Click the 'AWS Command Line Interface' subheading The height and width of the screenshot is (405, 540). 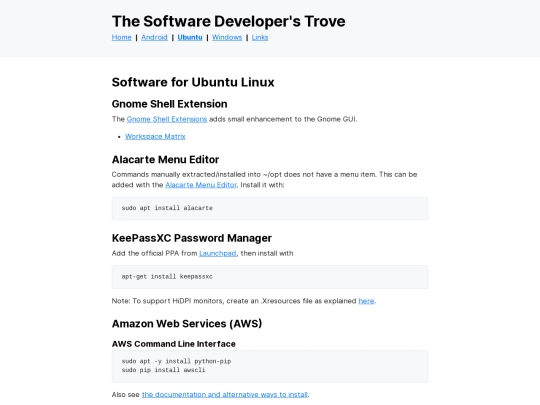174,344
